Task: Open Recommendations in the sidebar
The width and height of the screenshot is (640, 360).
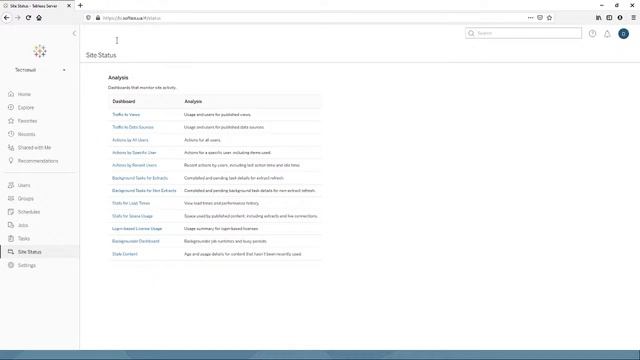Action: point(38,161)
